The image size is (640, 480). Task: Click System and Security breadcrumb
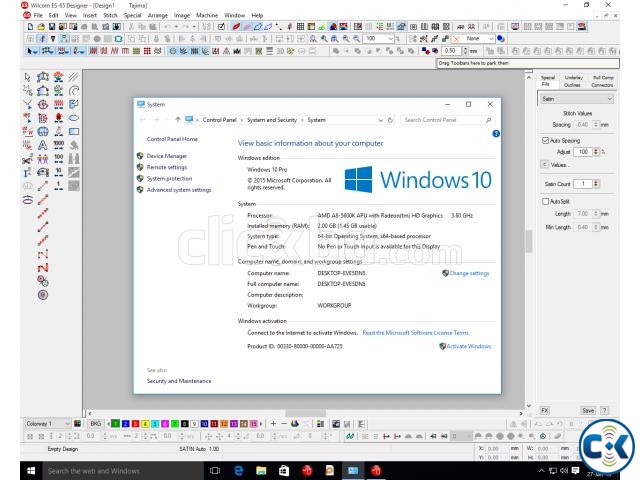coord(272,120)
